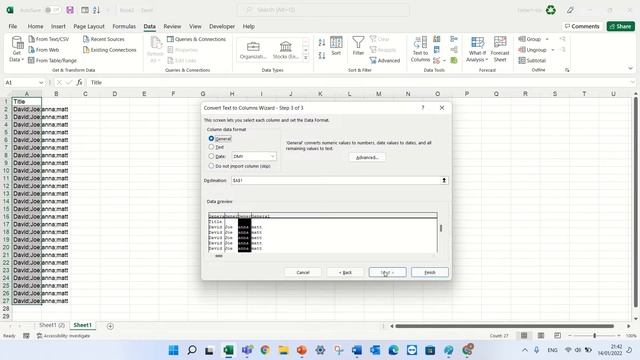
Task: Select the Sheet1 (2) tab
Action: pos(52,325)
